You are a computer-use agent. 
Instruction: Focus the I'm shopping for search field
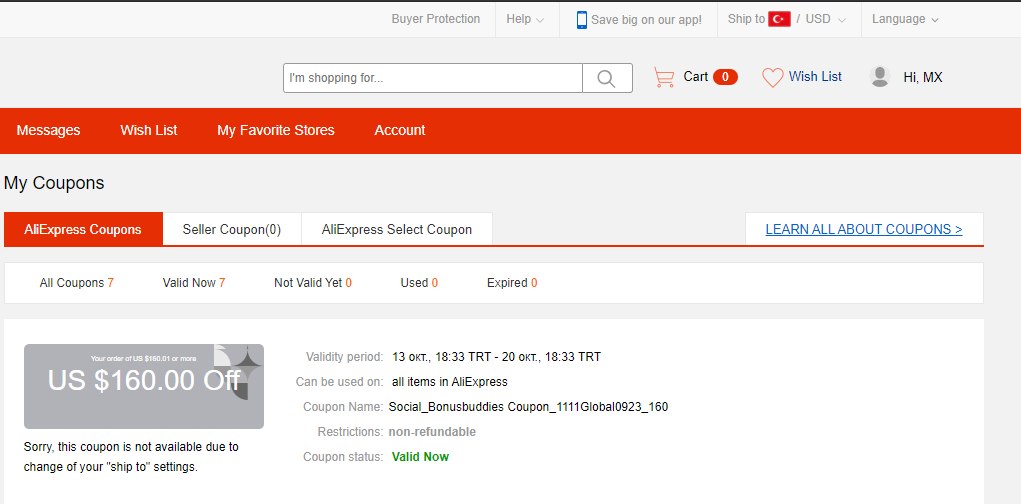coord(432,78)
